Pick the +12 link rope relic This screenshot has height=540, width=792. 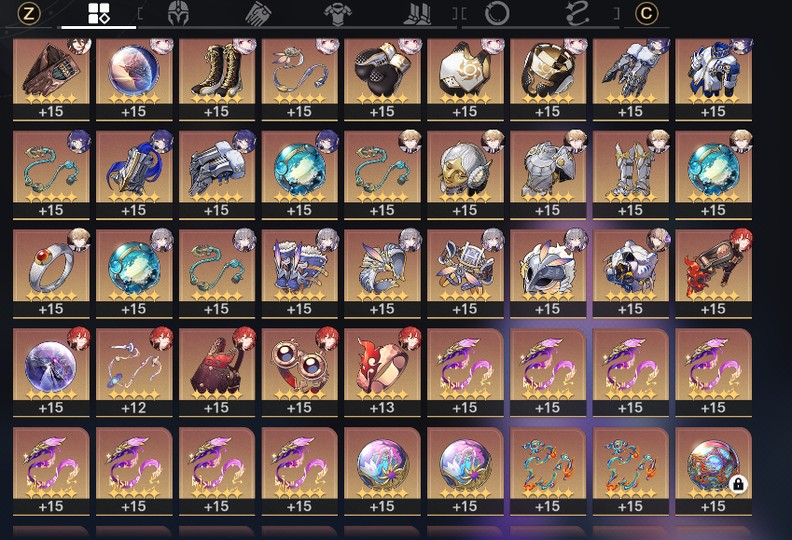point(134,372)
